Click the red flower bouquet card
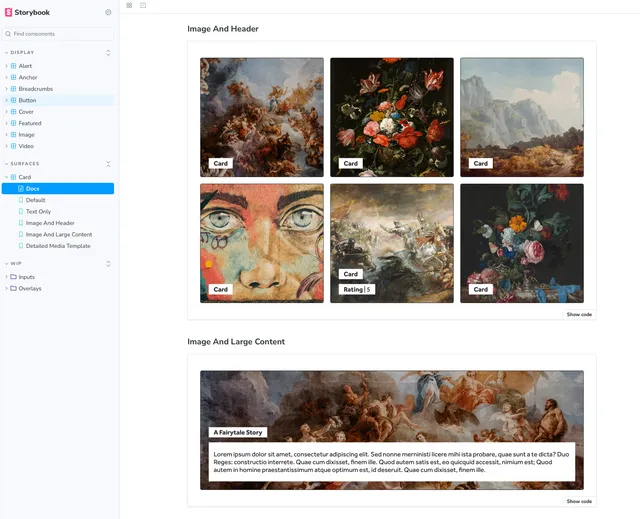The image size is (640, 519). [x=392, y=117]
